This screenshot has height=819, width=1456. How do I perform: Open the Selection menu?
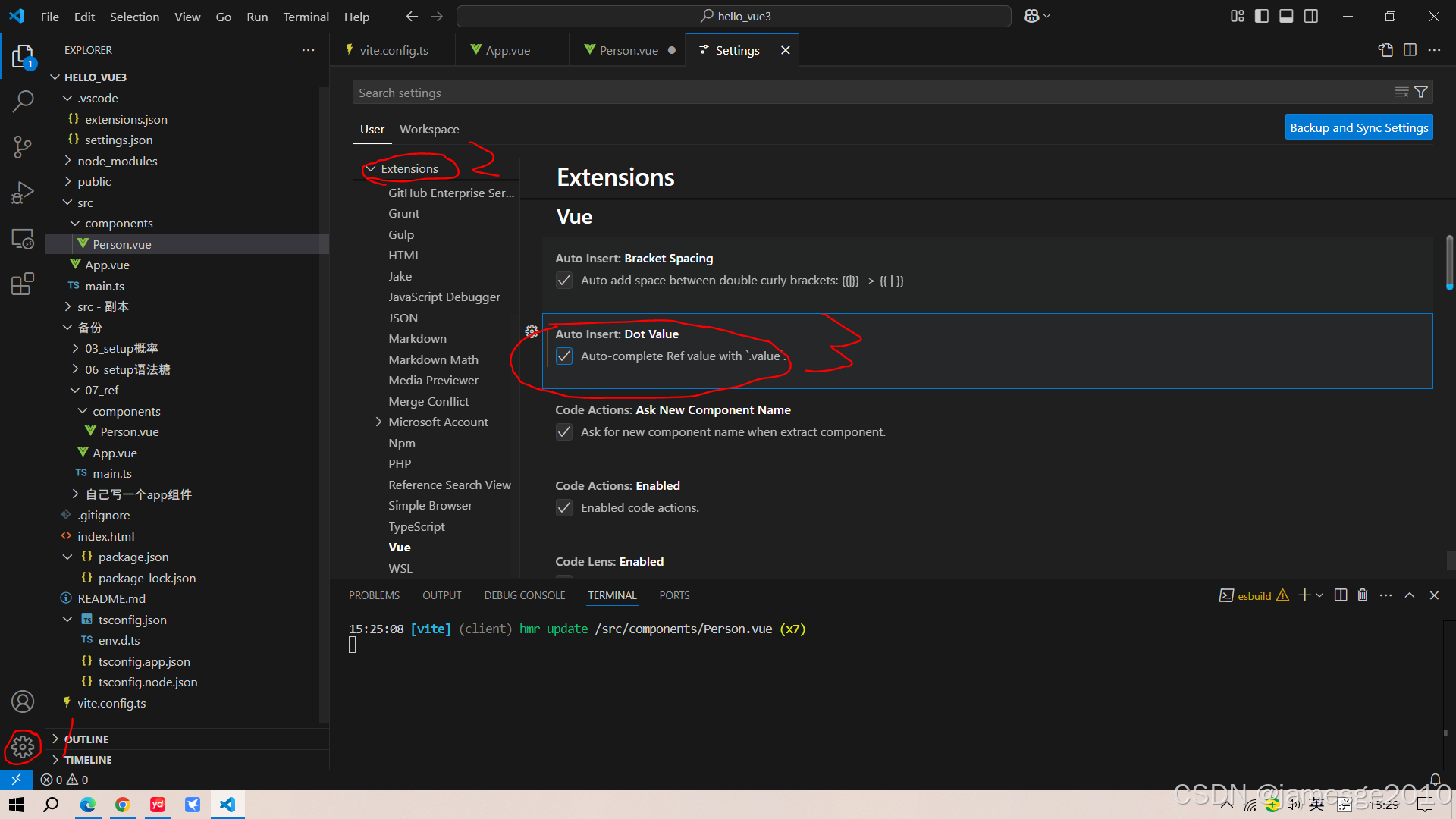134,16
